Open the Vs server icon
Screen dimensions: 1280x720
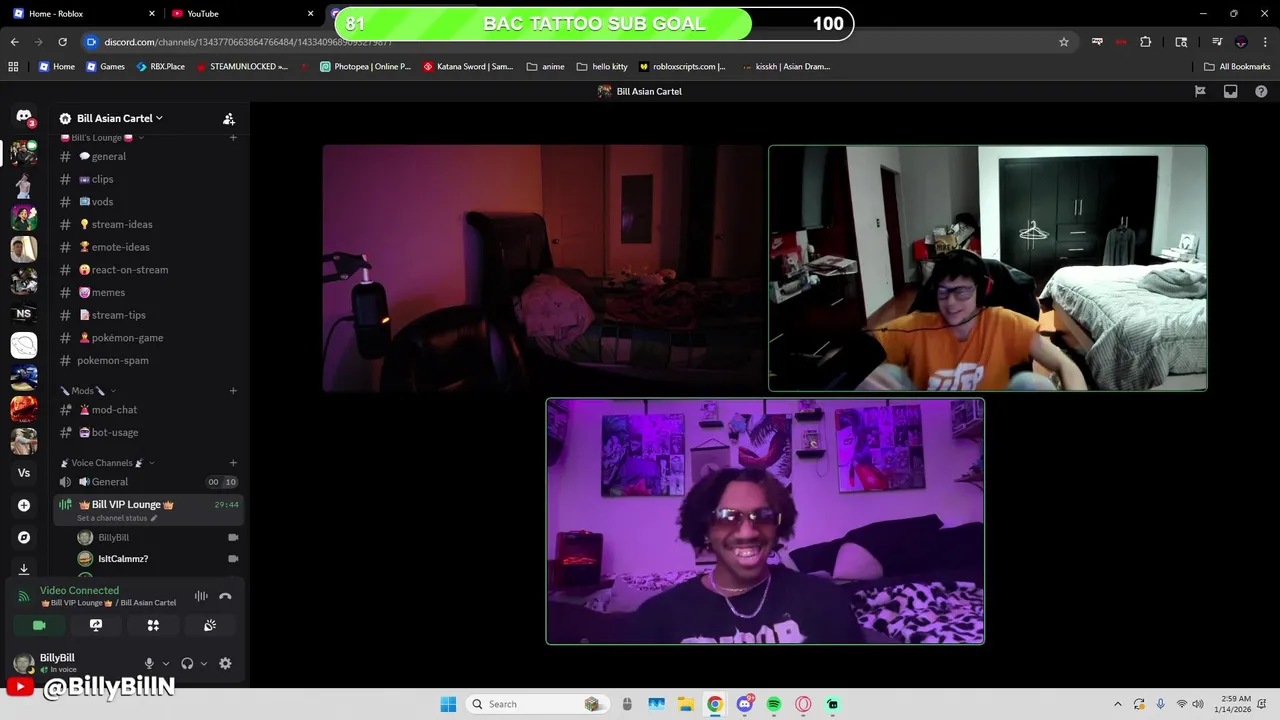24,473
